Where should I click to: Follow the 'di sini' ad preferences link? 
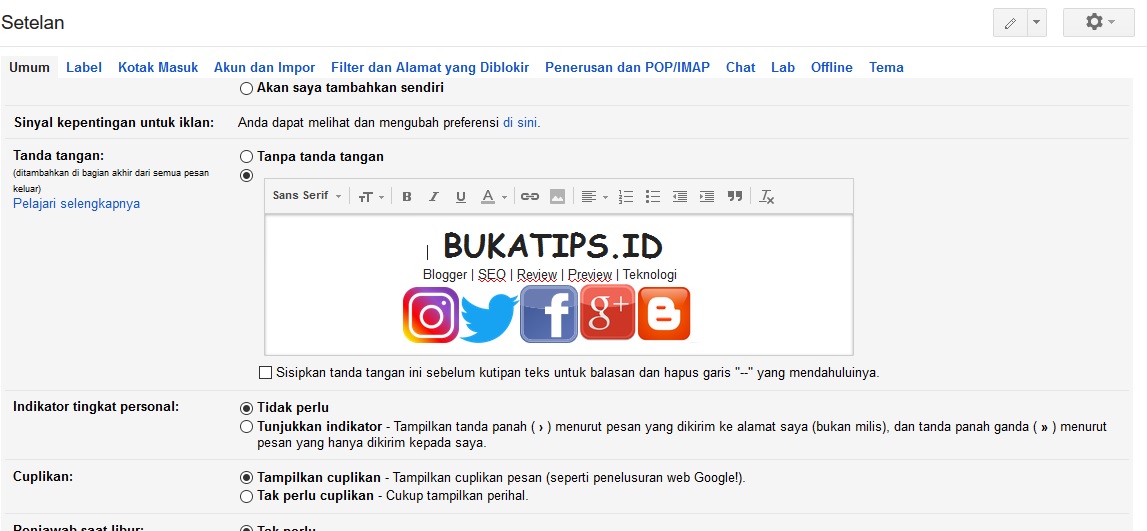click(x=520, y=122)
